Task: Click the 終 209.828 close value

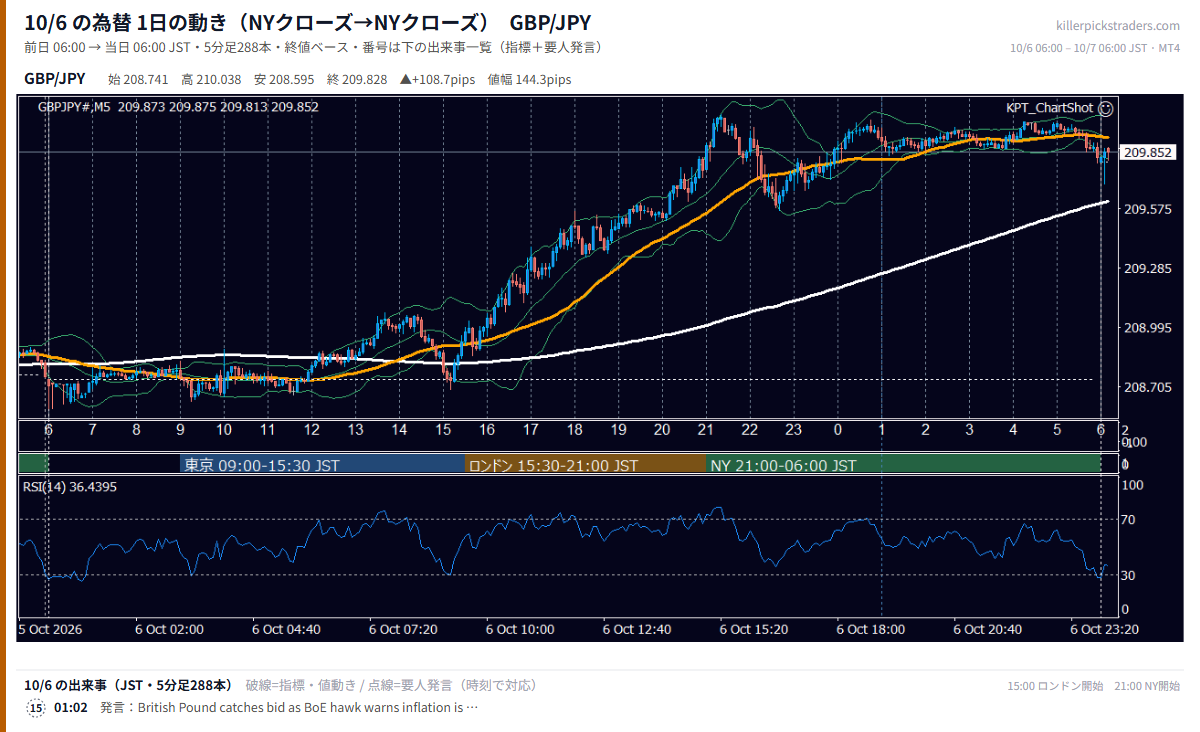Action: [357, 80]
